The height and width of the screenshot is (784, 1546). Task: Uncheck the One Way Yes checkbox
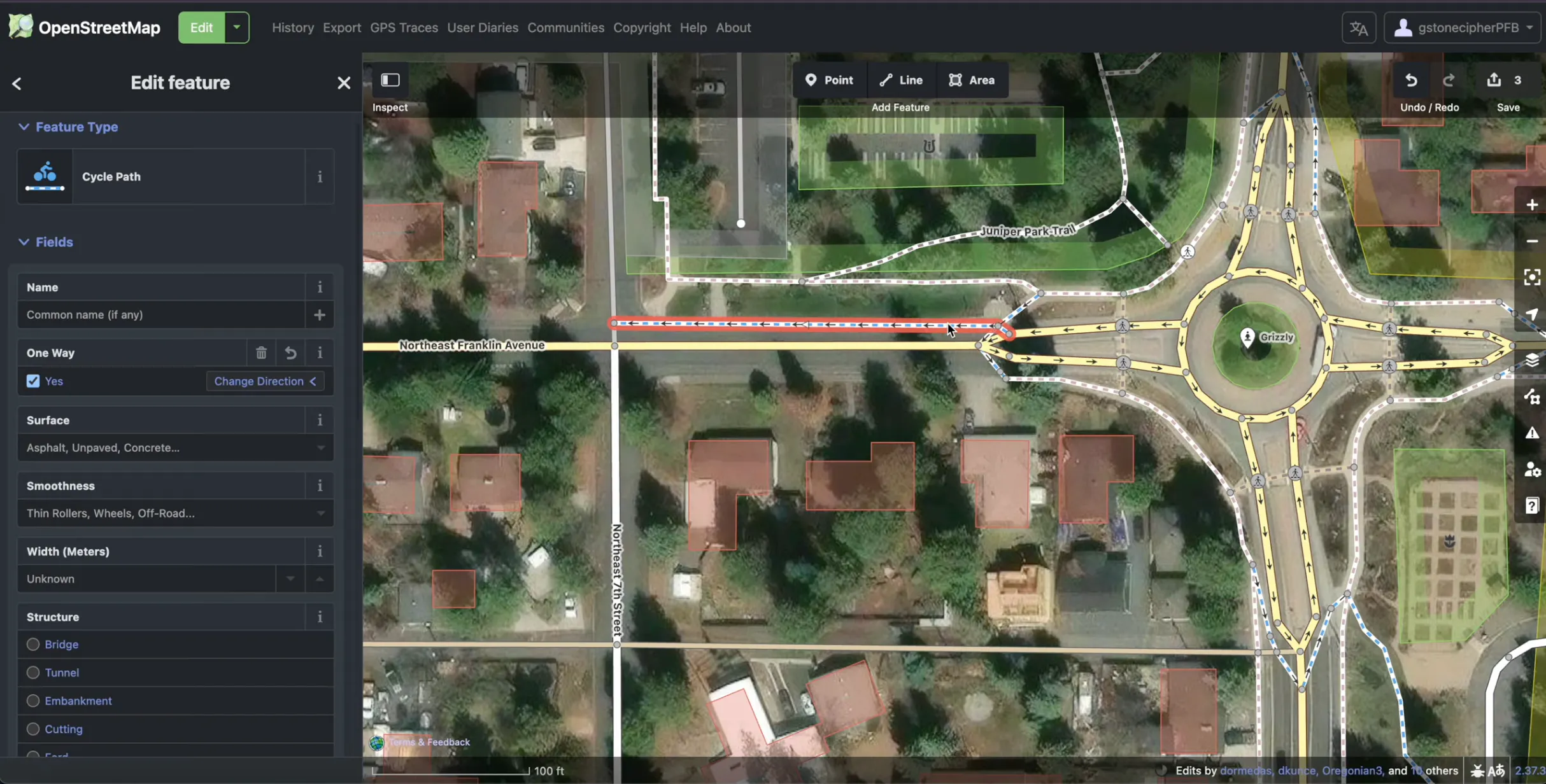33,381
